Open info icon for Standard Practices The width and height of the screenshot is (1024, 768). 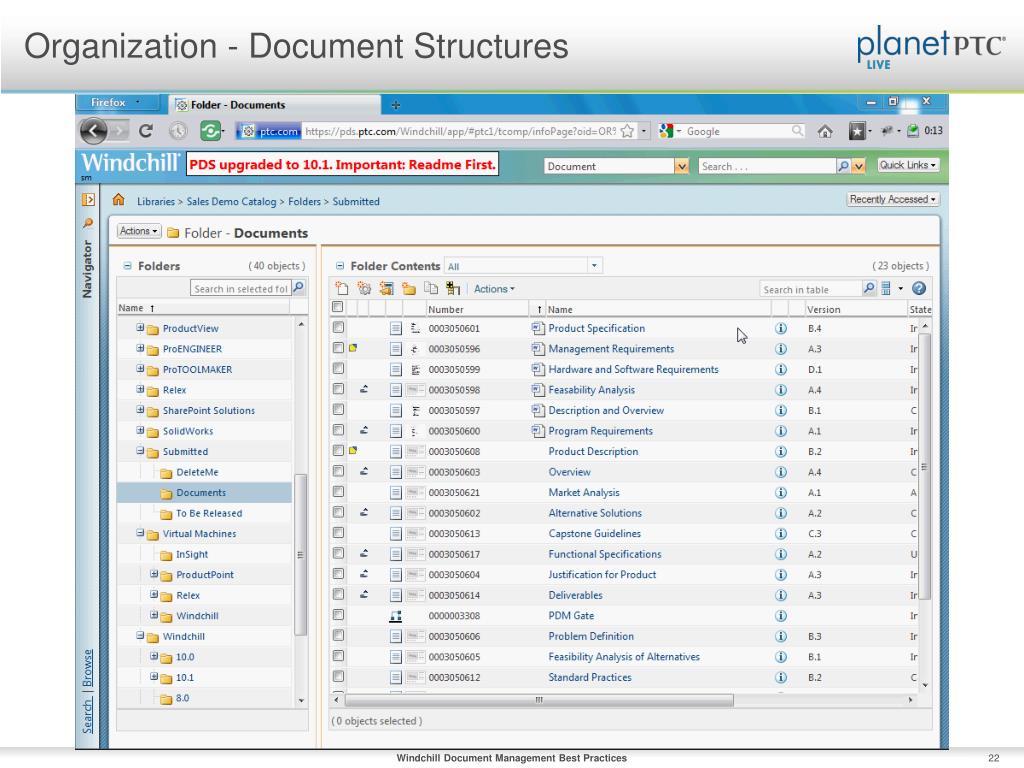780,677
